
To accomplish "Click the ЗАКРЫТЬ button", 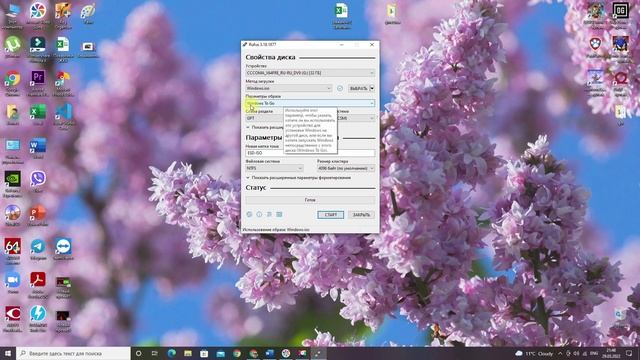I will pyautogui.click(x=361, y=215).
